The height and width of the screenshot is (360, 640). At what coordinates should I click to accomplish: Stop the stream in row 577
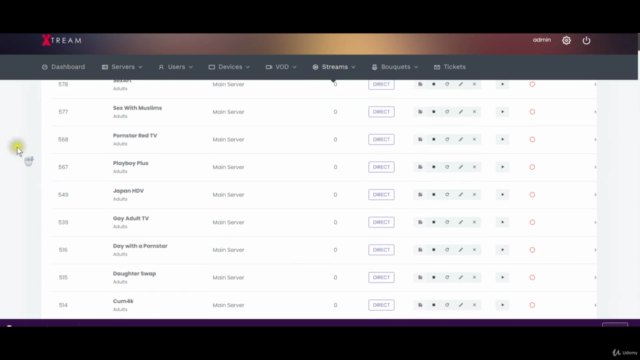tap(433, 112)
